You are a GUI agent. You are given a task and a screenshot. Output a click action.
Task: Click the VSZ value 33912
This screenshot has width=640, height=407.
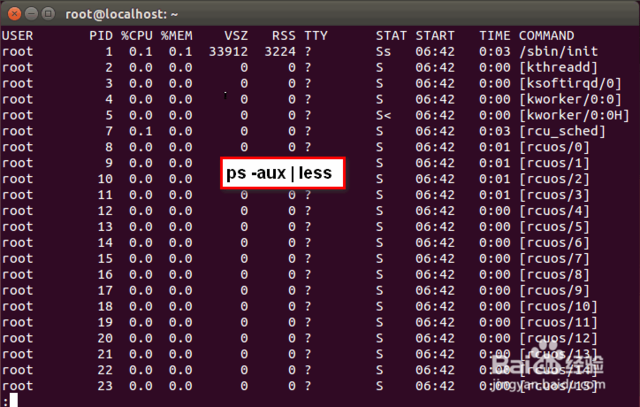pos(228,52)
